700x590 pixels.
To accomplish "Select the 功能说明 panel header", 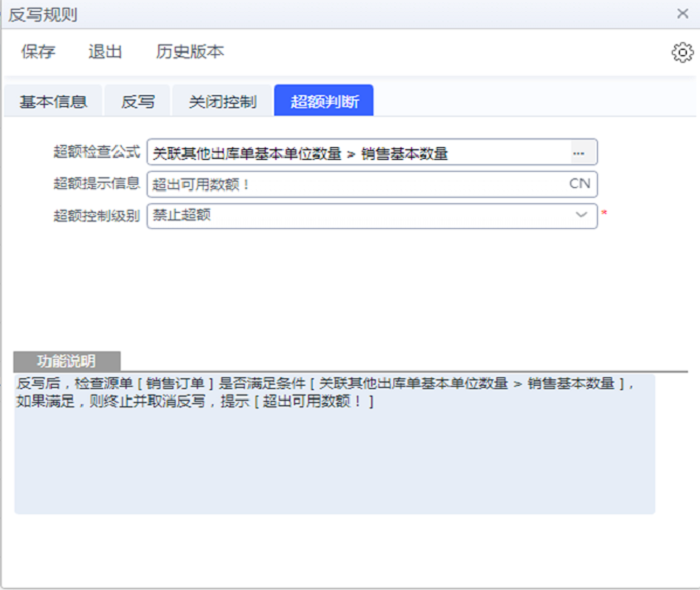I will pos(67,361).
